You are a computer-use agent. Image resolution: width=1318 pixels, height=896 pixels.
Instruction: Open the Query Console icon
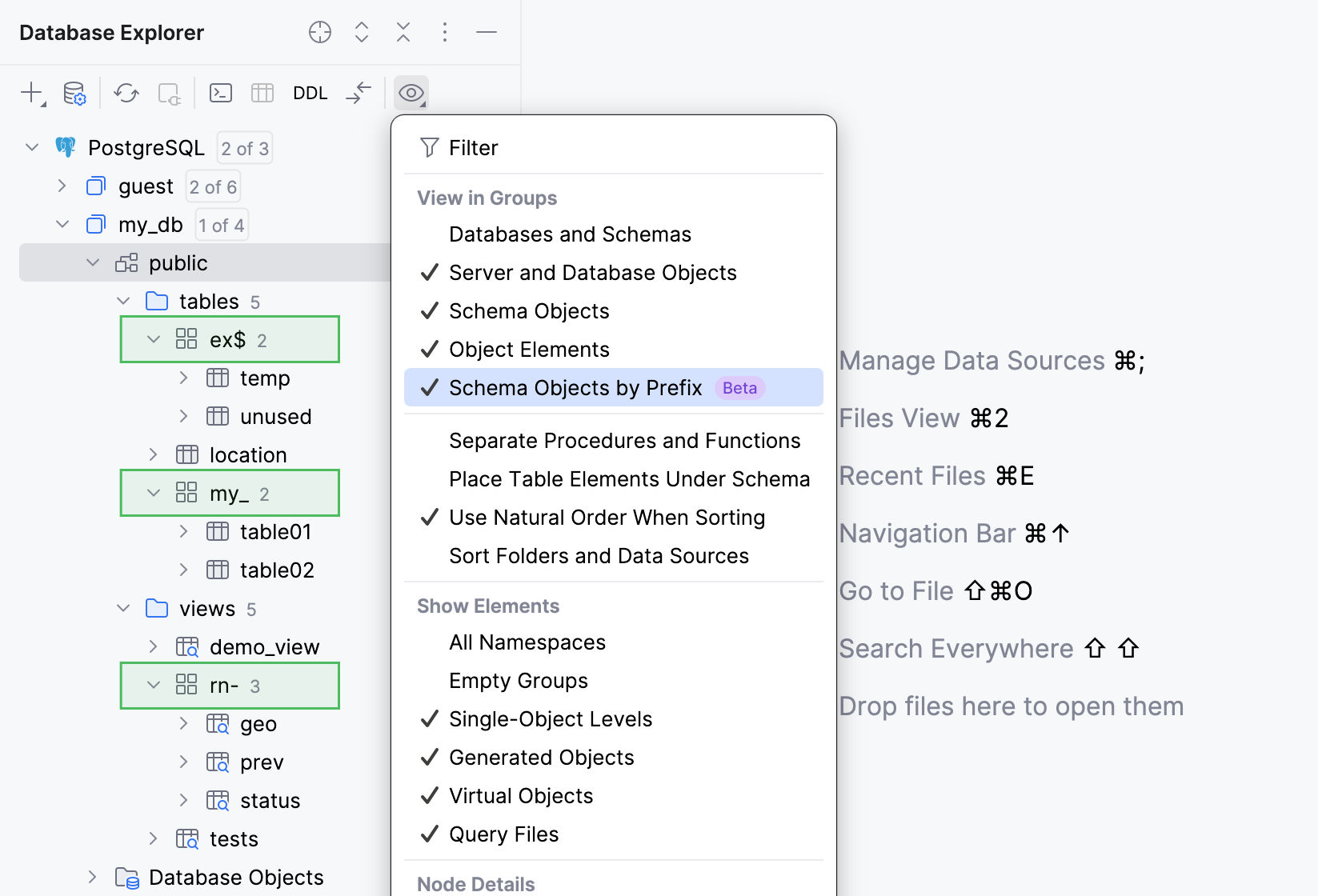coord(221,93)
